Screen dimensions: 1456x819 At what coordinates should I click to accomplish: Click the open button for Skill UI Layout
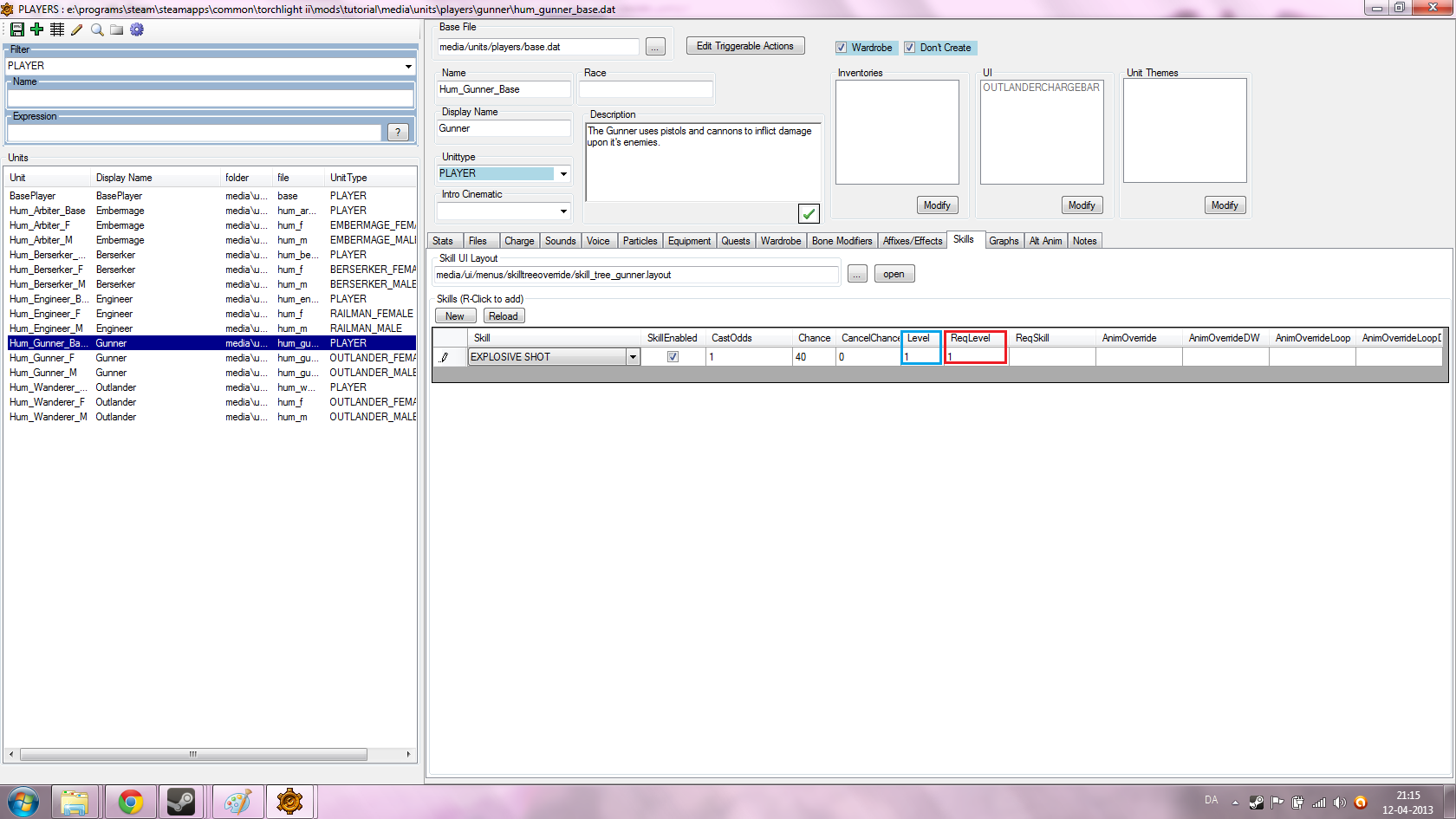tap(894, 274)
